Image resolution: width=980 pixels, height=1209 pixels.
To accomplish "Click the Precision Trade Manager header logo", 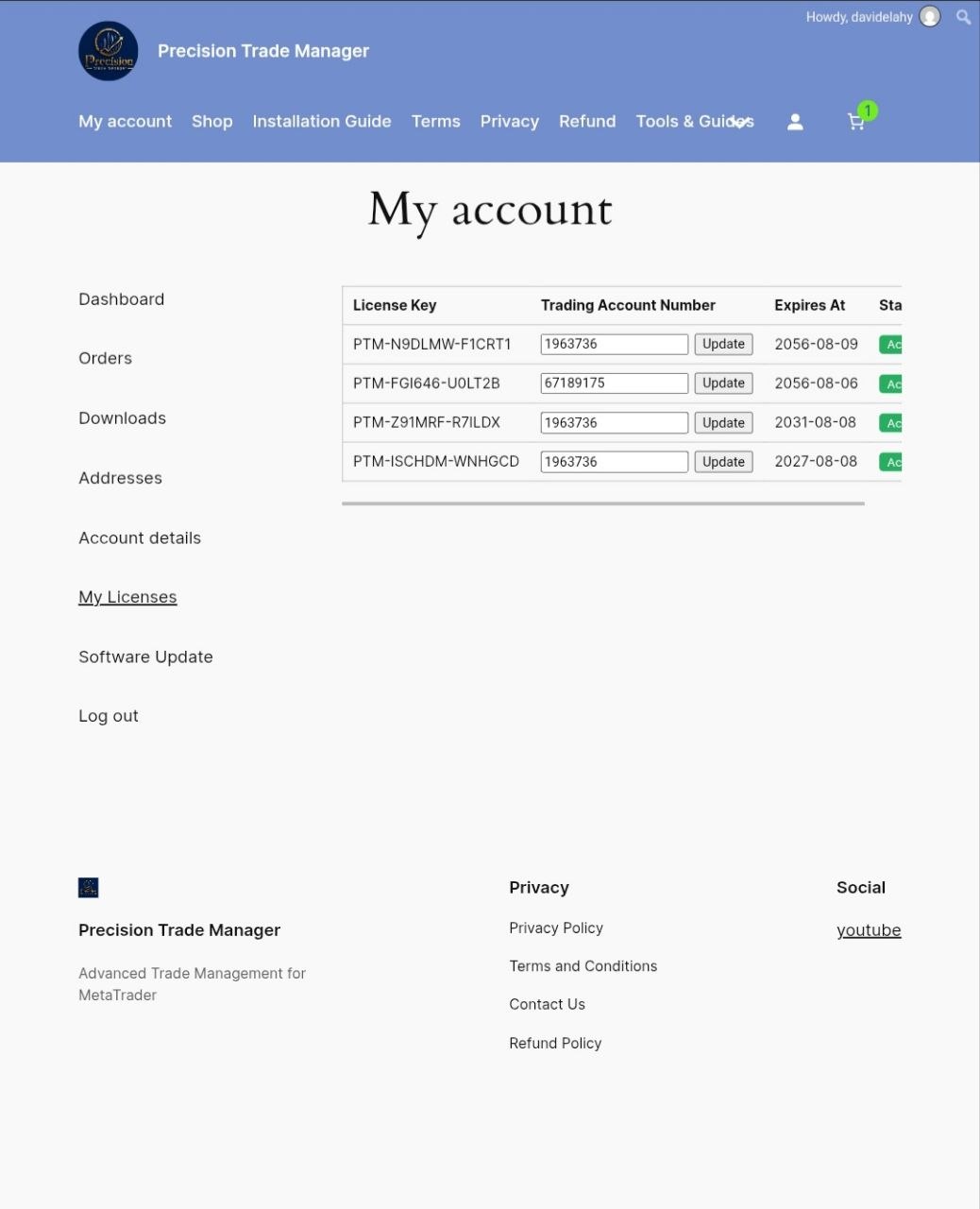I will pyautogui.click(x=108, y=51).
